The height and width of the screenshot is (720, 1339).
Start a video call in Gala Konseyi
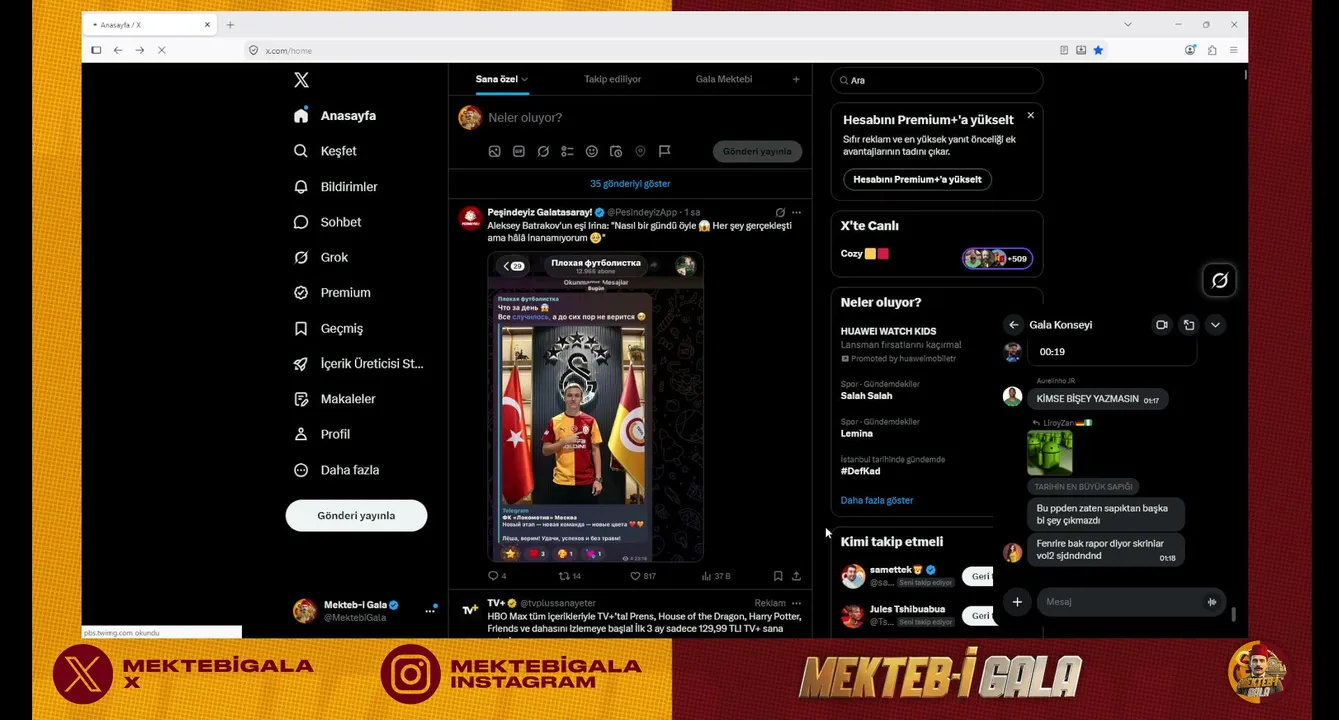[1161, 325]
